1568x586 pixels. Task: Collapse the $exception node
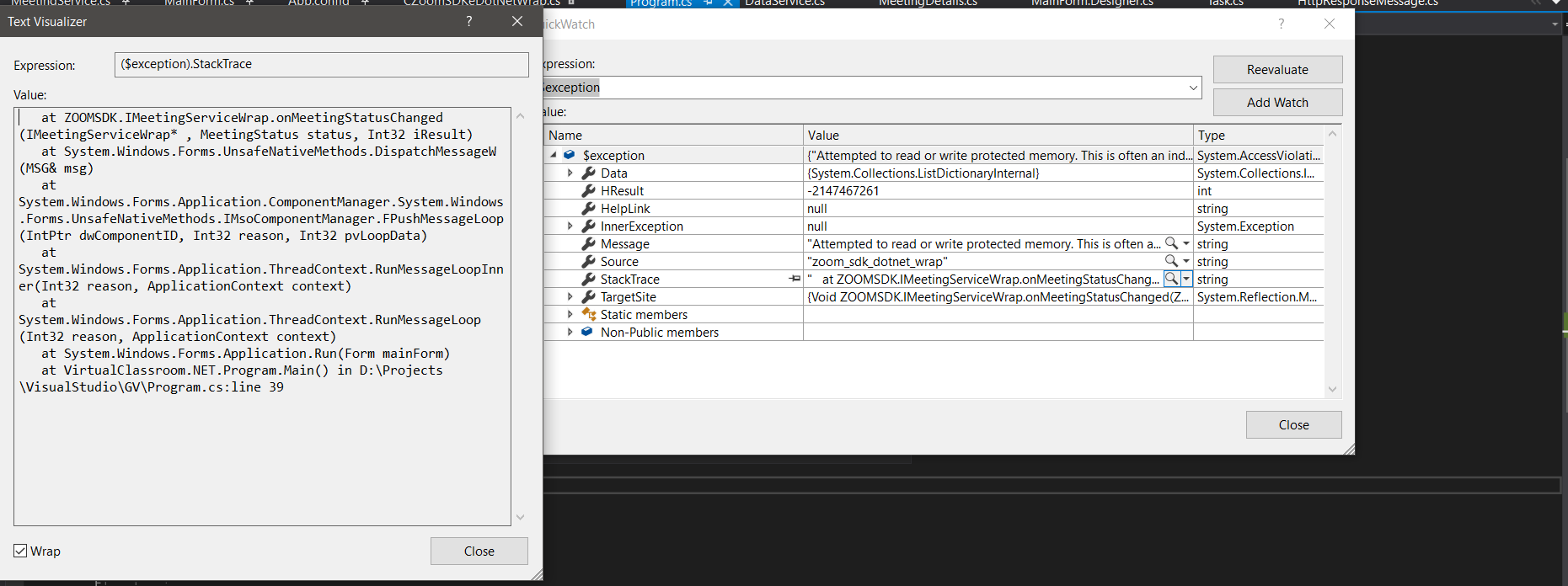click(554, 155)
